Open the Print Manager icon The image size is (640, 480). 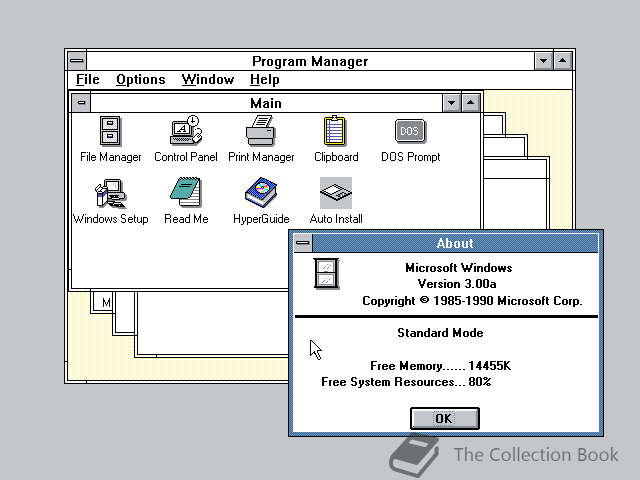(261, 131)
